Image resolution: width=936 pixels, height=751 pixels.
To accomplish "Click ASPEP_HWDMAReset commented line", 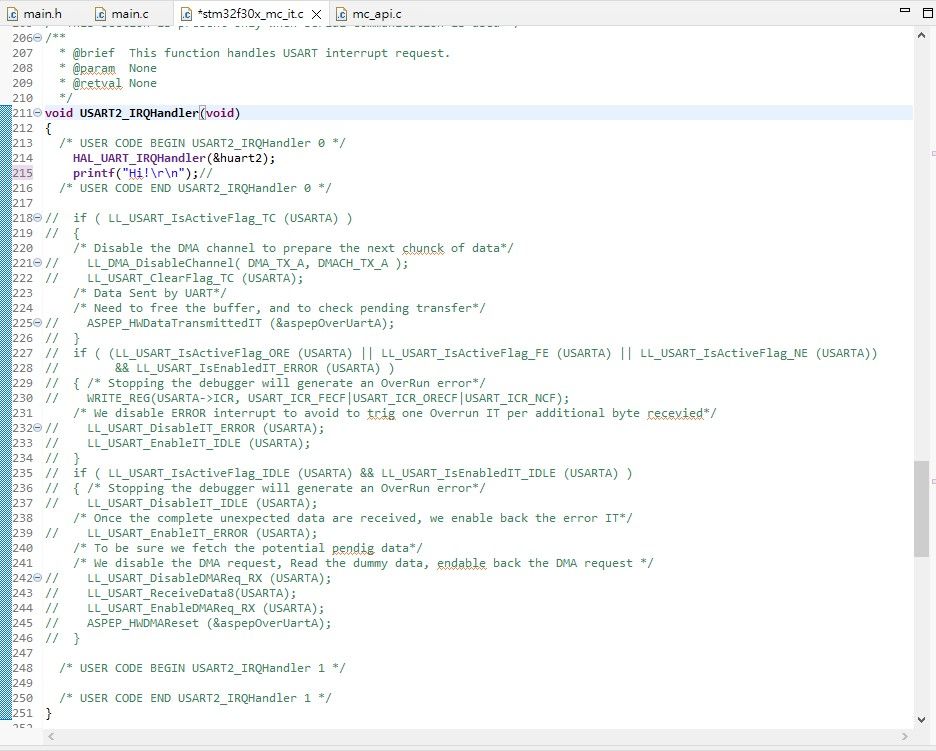I will click(x=188, y=623).
